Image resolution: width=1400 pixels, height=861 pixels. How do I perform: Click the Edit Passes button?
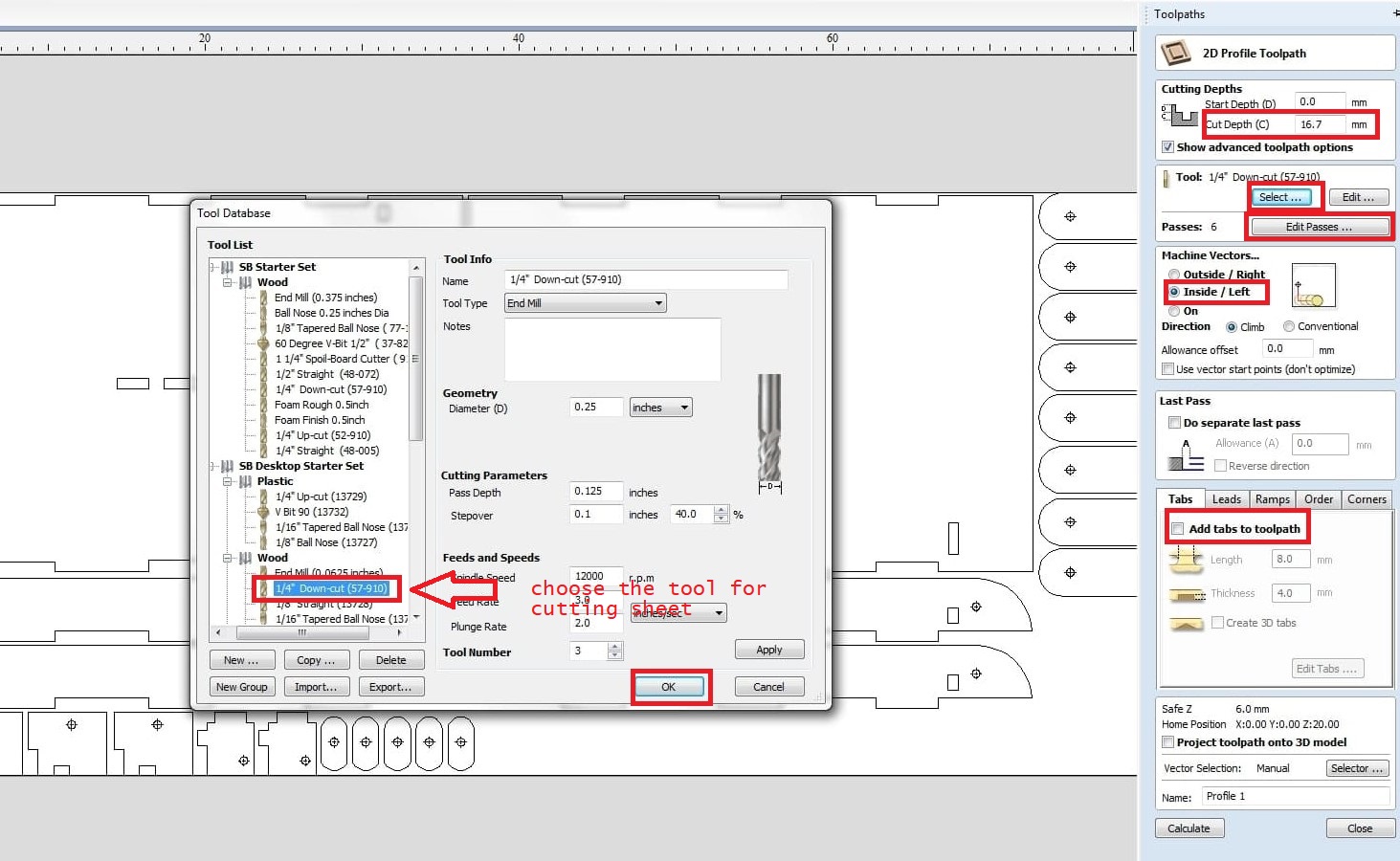[1319, 227]
